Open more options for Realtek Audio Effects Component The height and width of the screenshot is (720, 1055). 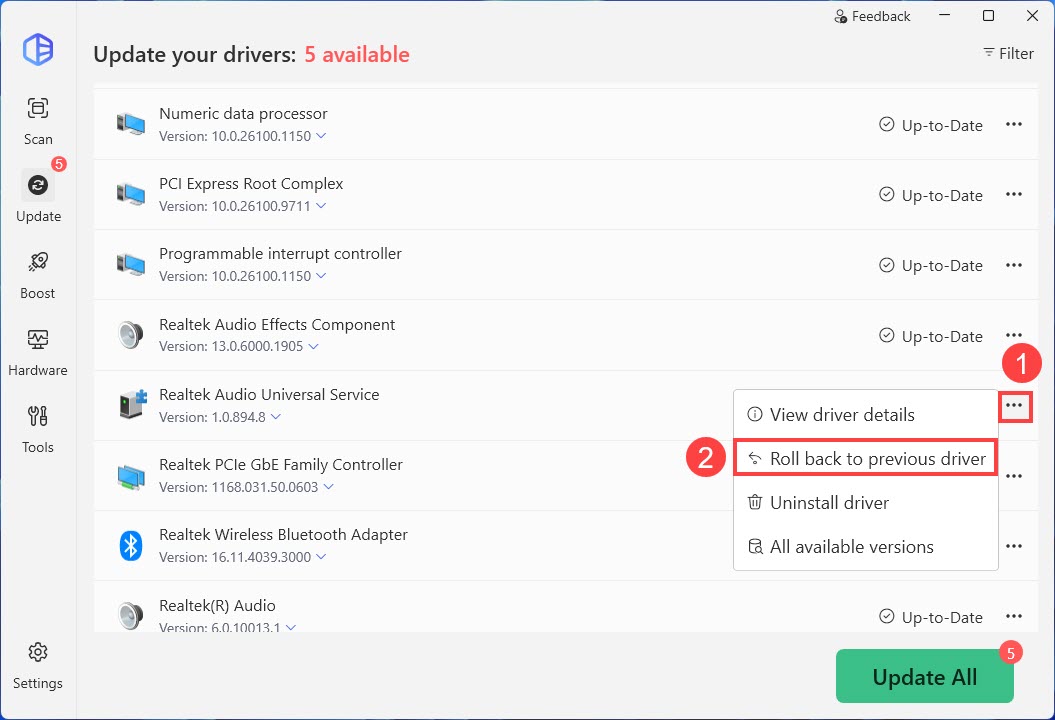click(x=1014, y=334)
